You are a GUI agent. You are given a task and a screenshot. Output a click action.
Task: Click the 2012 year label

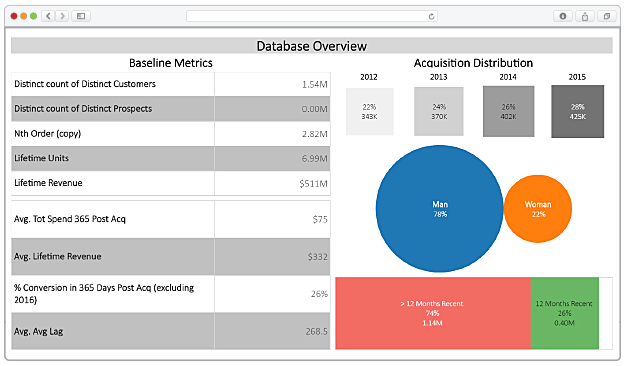pos(369,77)
